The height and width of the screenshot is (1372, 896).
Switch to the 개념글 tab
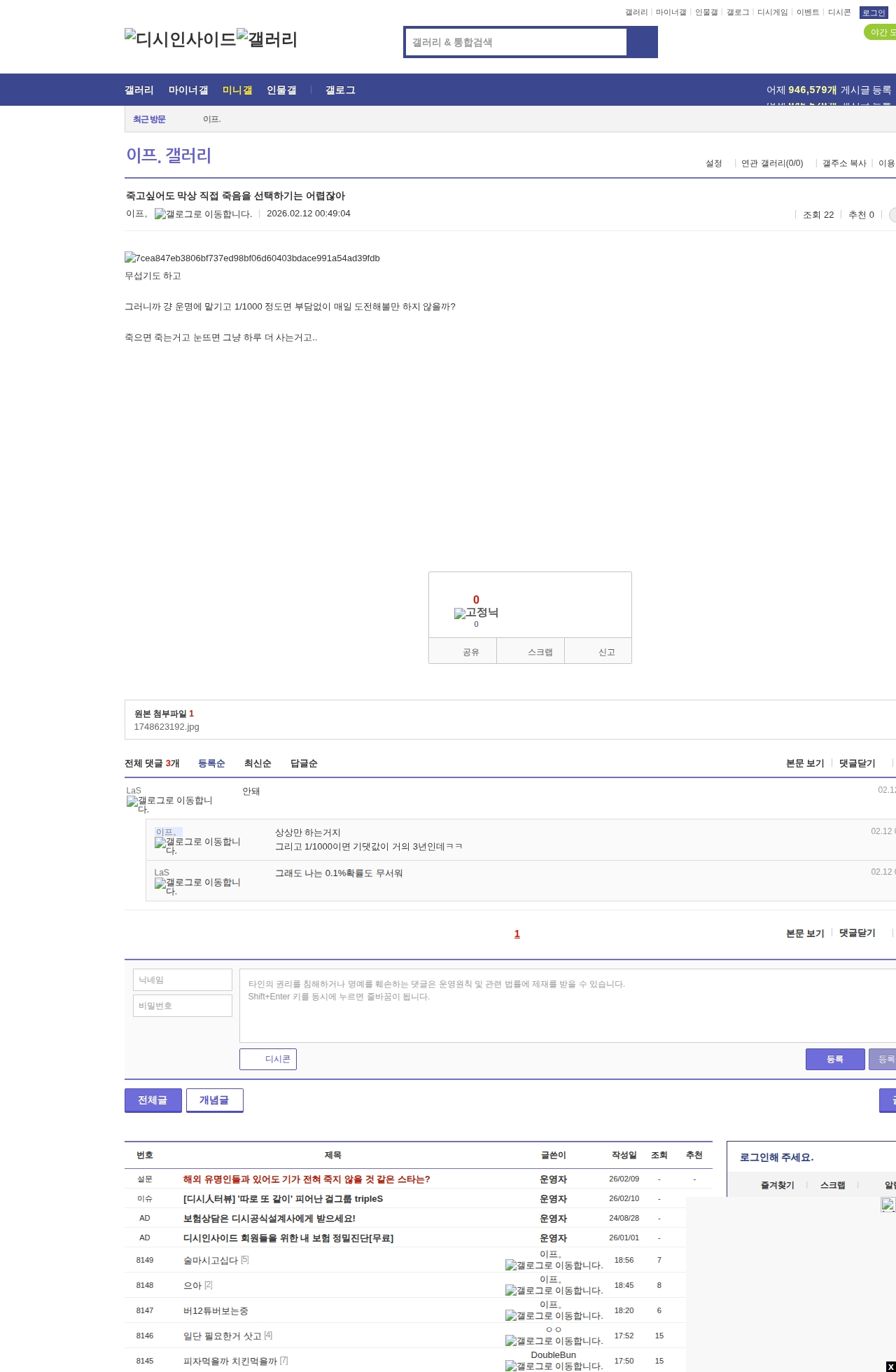point(214,1100)
